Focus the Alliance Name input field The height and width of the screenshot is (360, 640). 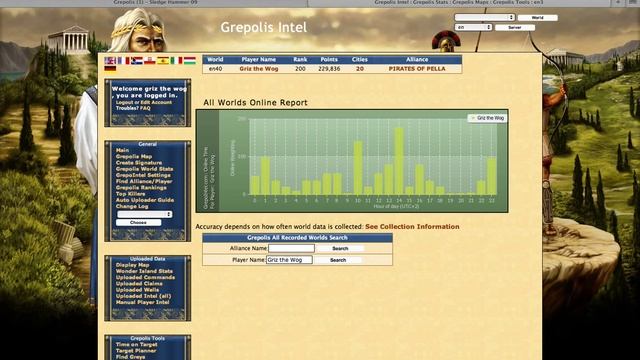coord(291,248)
